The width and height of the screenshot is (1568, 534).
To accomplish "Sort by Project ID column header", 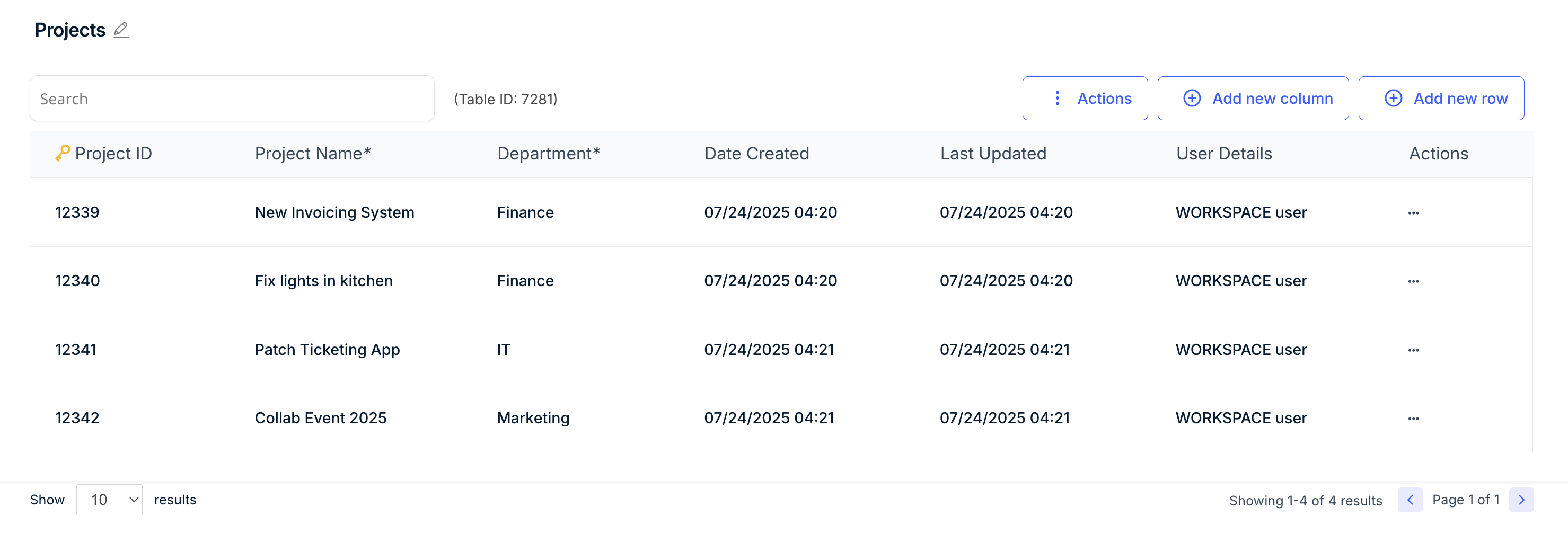I will coord(113,153).
